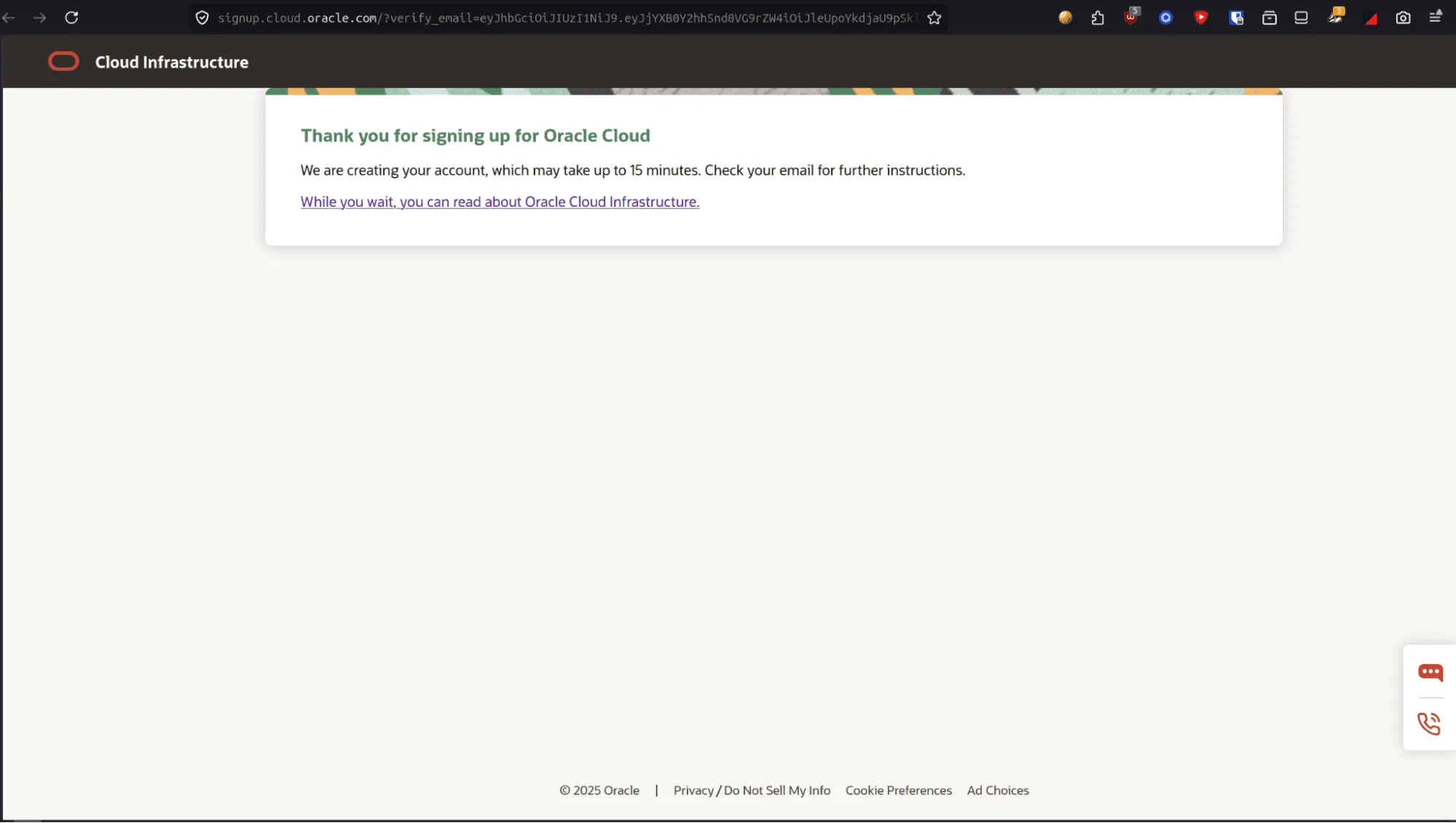Open Privacy / Do Not Sell My Info

click(752, 790)
